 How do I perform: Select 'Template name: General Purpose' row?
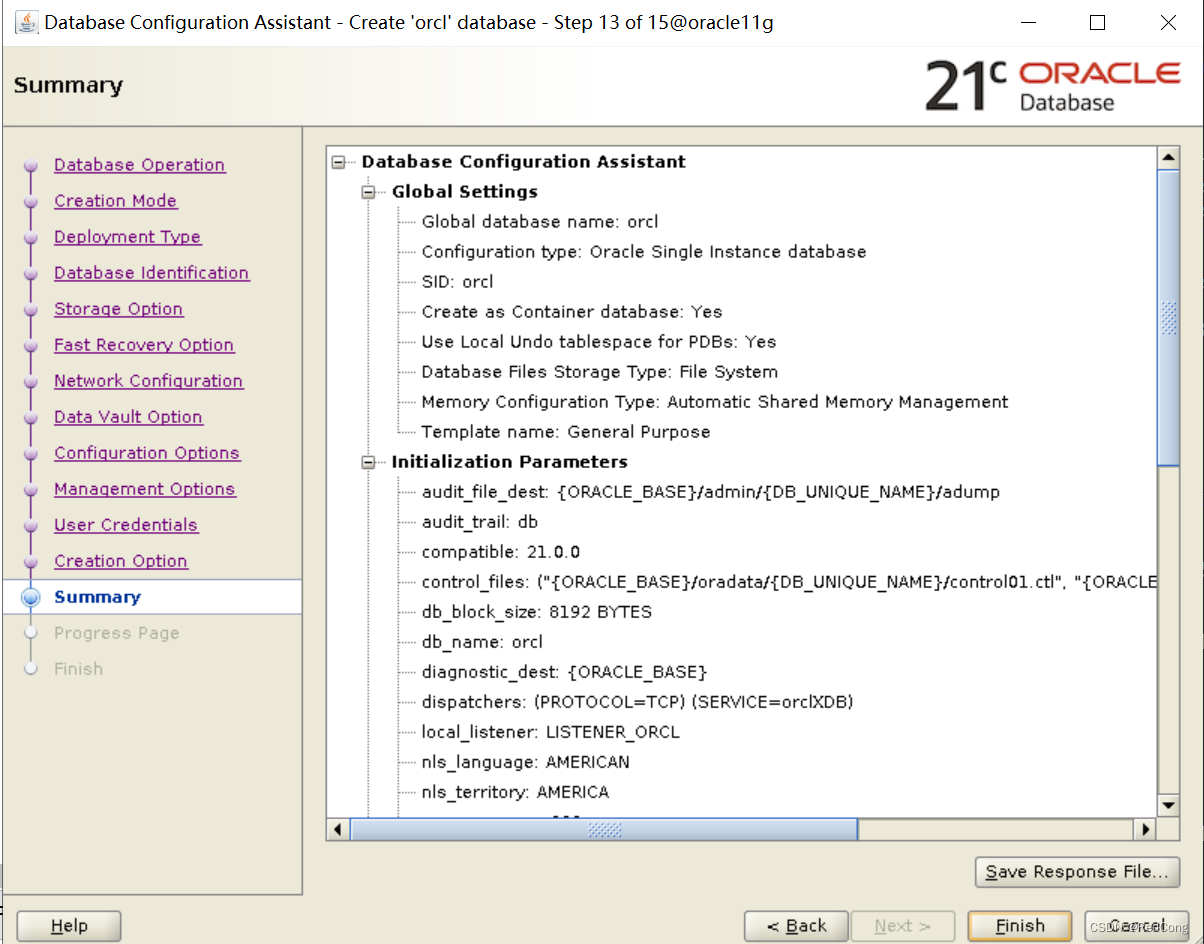566,432
